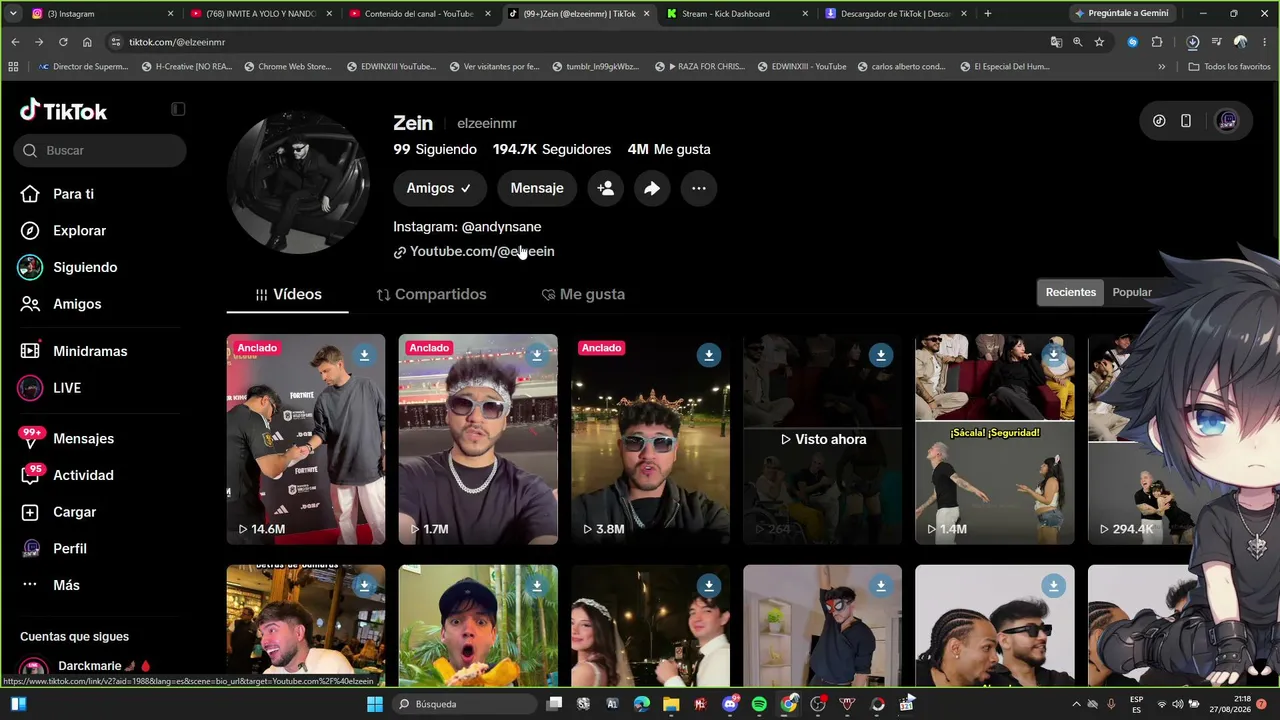Image resolution: width=1280 pixels, height=720 pixels.
Task: Sort videos by Recientes
Action: 1071,292
